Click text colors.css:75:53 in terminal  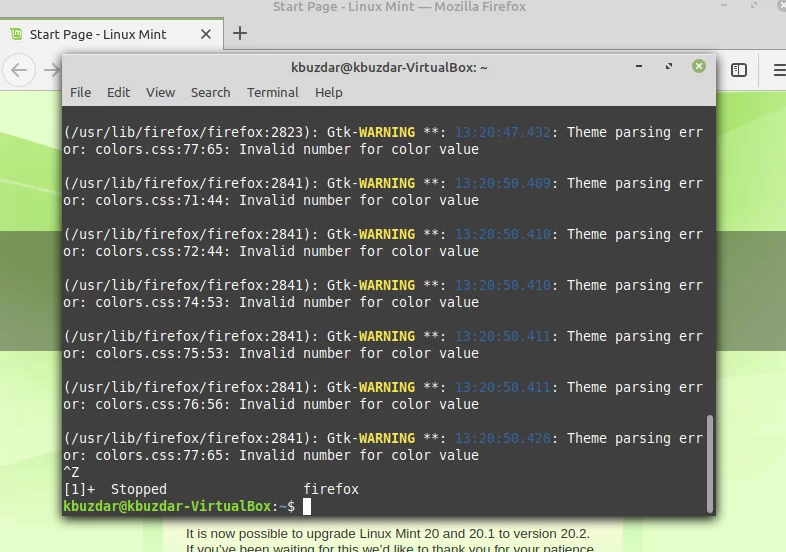[x=158, y=353]
